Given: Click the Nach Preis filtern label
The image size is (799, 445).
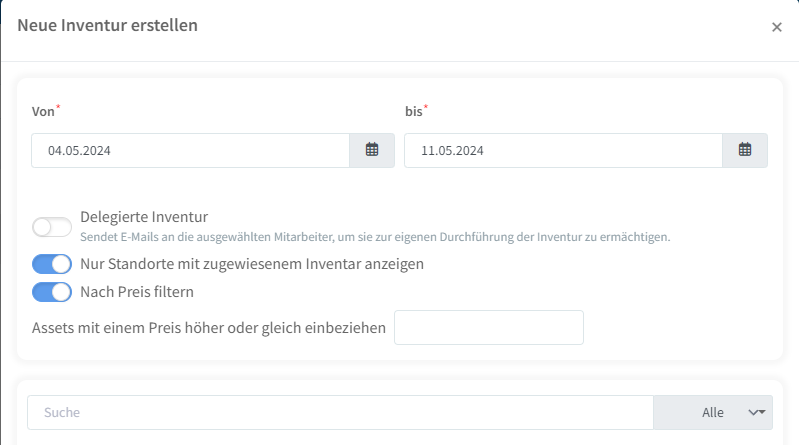Looking at the screenshot, I should click(x=137, y=292).
